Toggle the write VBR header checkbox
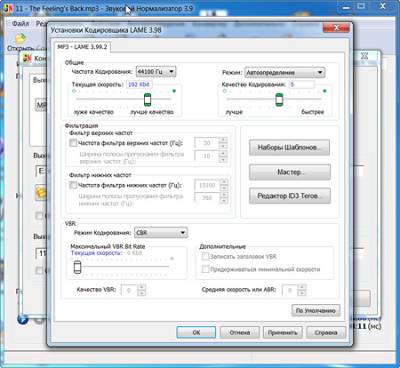Viewport: 400px width, 368px height. point(205,256)
